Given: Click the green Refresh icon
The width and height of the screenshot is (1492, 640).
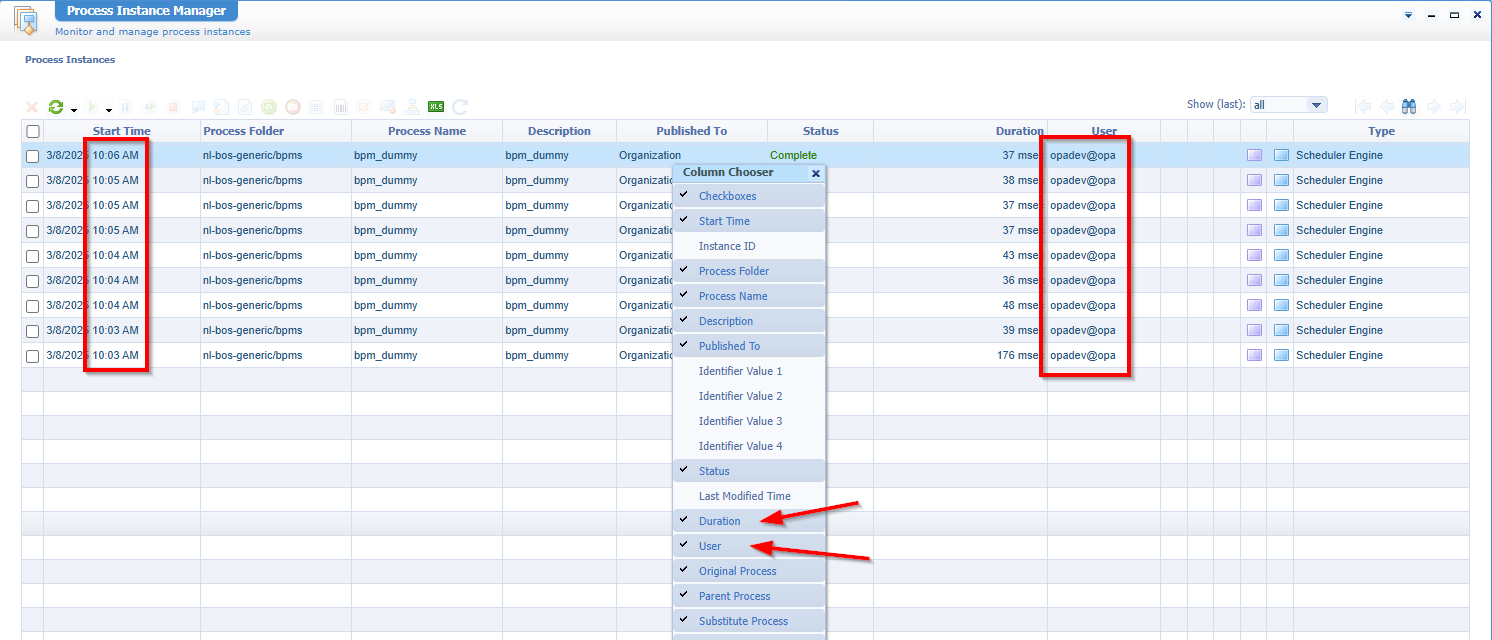Looking at the screenshot, I should tap(56, 107).
